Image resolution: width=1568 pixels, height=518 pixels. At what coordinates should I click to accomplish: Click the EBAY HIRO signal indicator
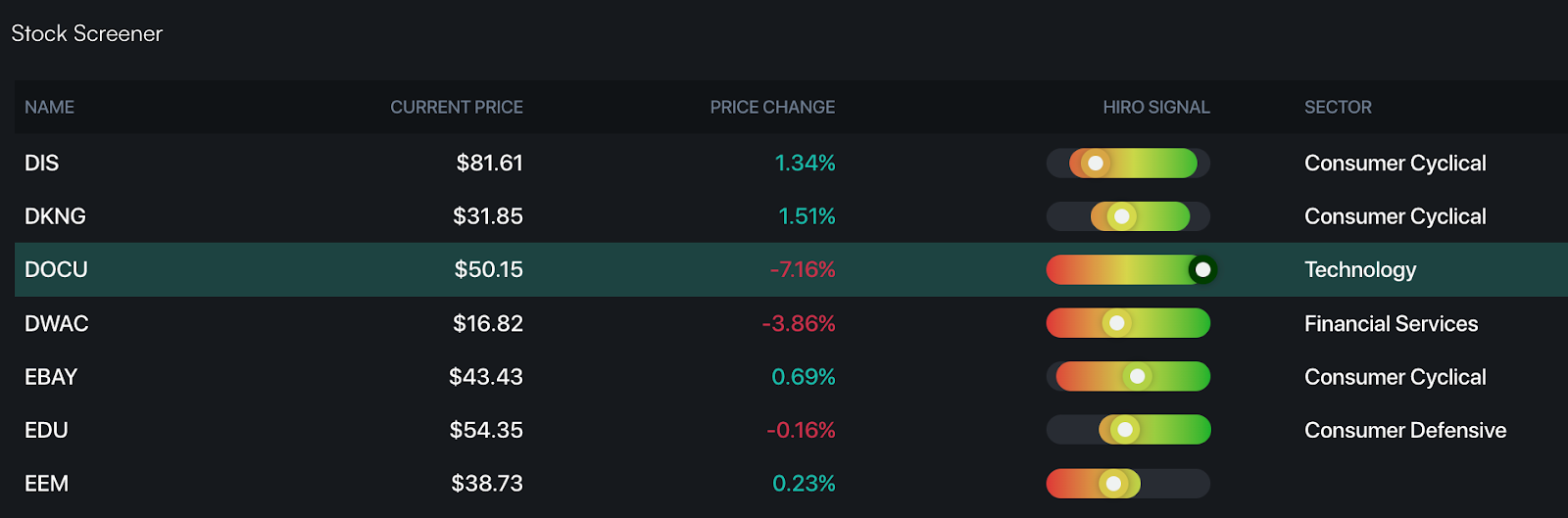coord(1137,376)
